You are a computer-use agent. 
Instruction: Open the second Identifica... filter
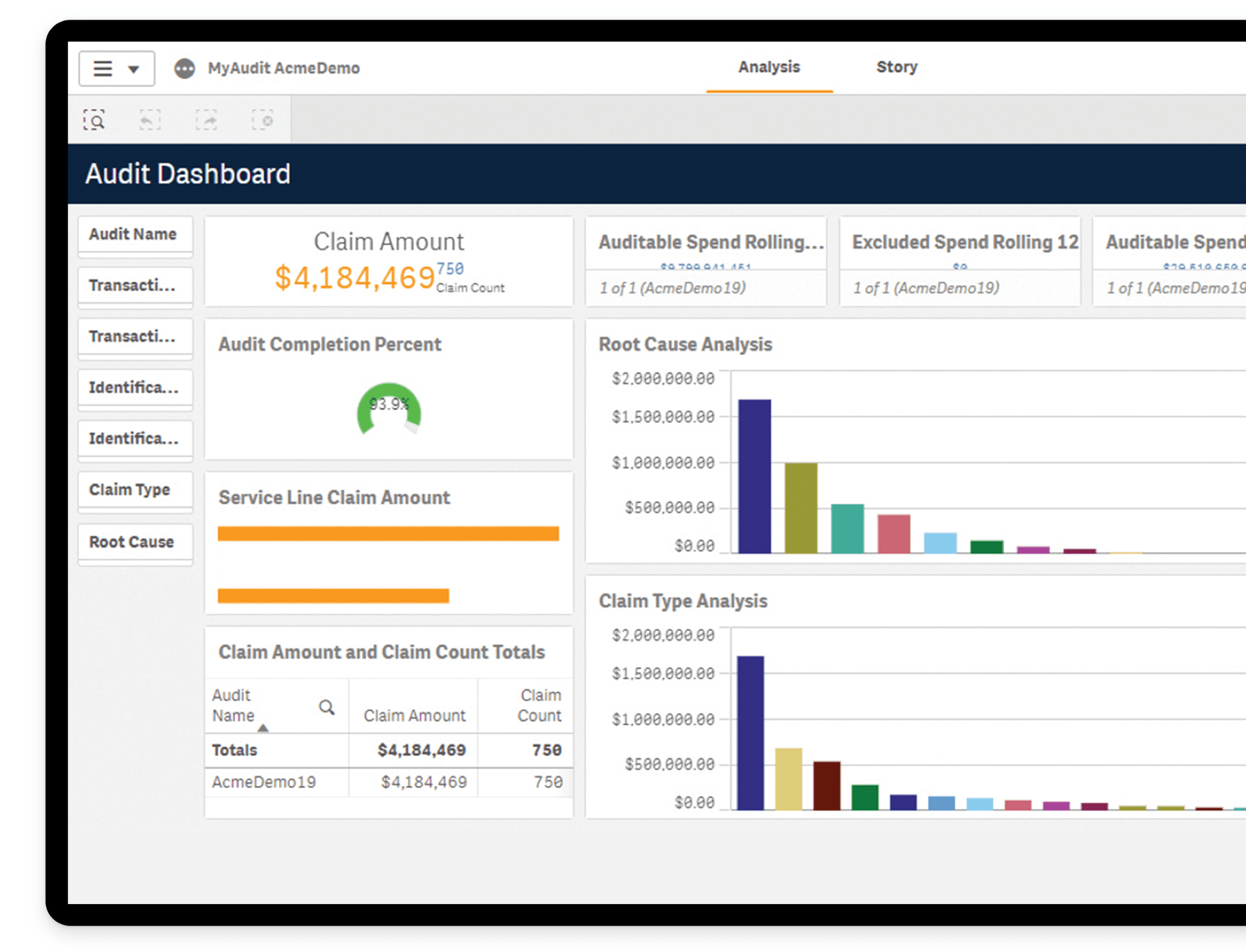(x=136, y=441)
